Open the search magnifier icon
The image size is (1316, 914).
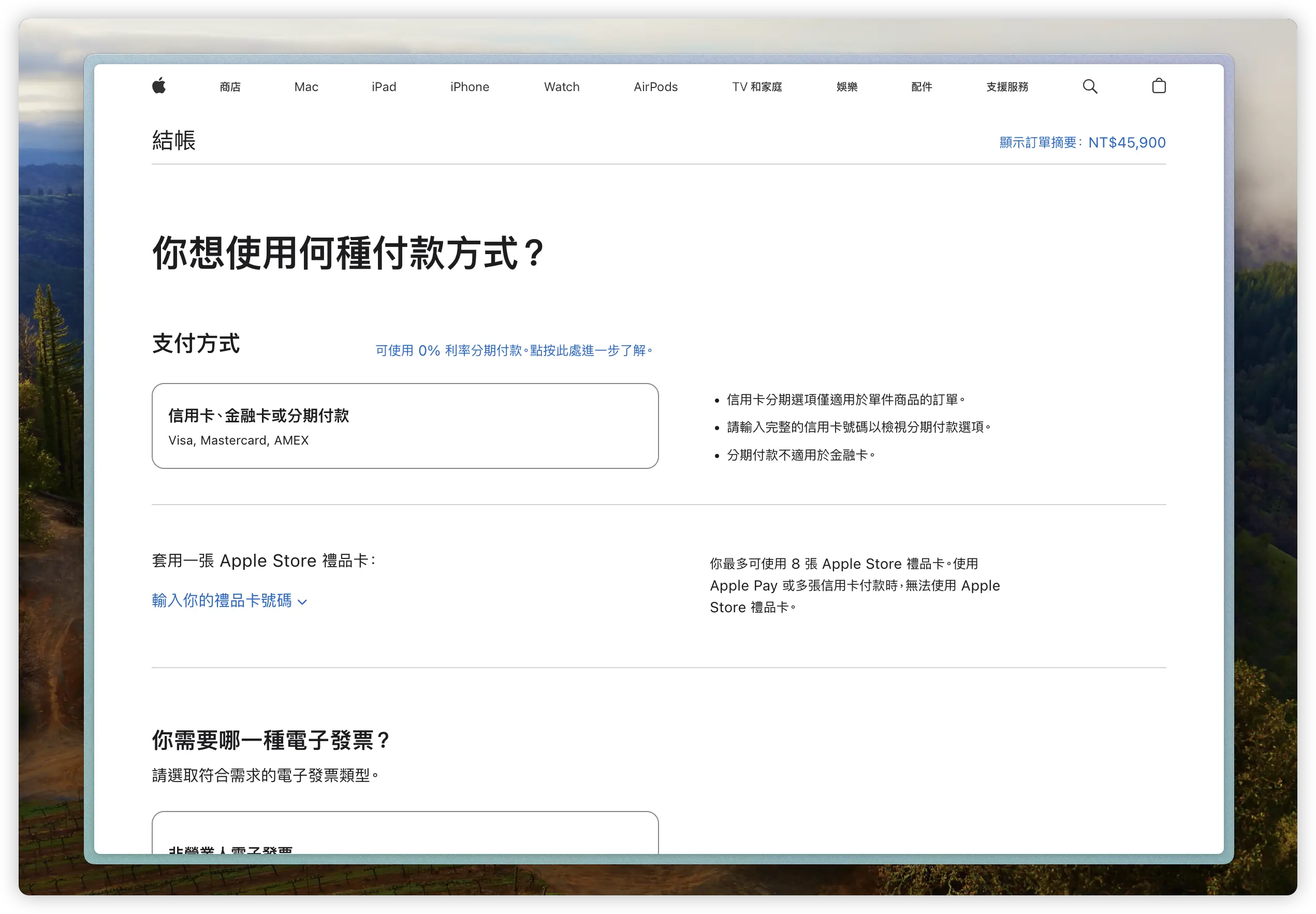tap(1090, 86)
